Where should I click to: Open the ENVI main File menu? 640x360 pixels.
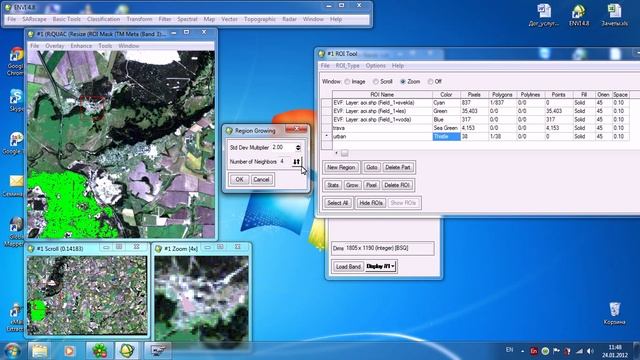pyautogui.click(x=11, y=19)
